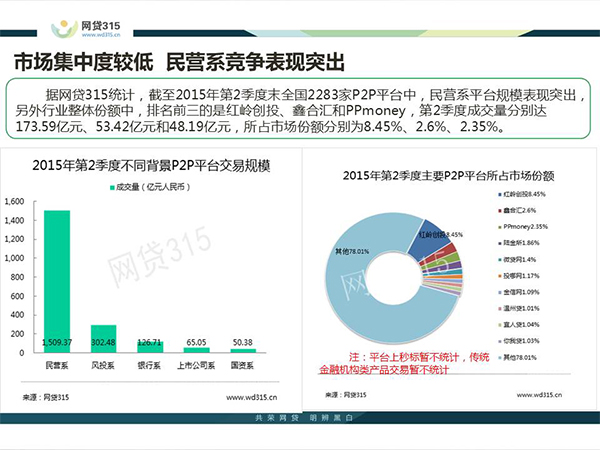Click the legend label 成交量（亿元人民币）

153,187
